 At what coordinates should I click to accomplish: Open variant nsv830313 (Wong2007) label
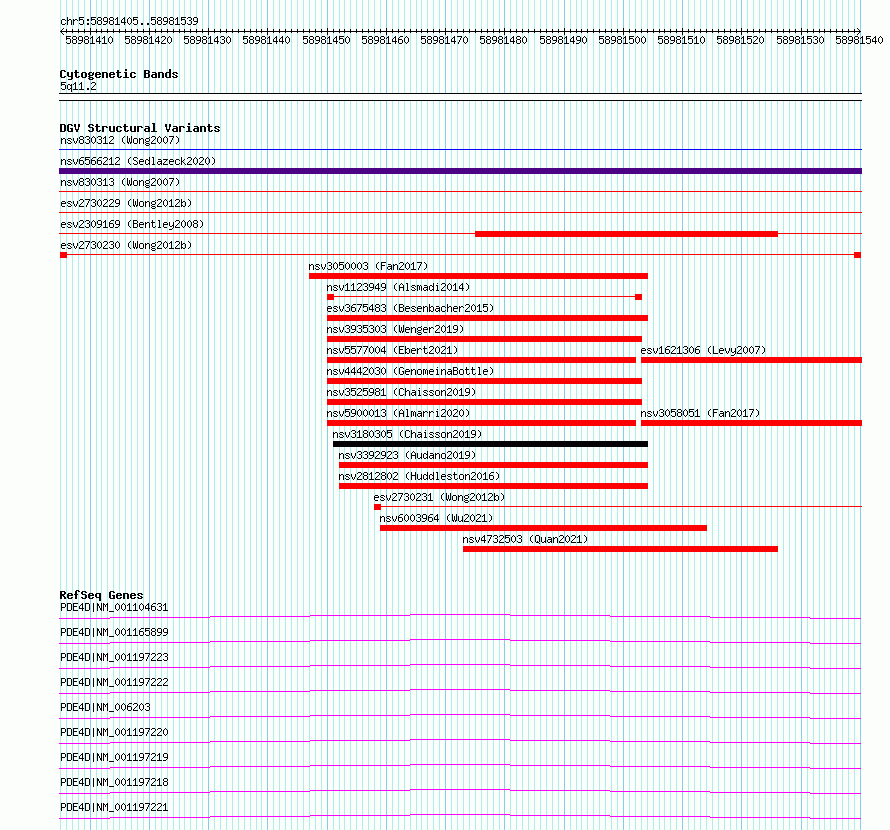click(120, 182)
